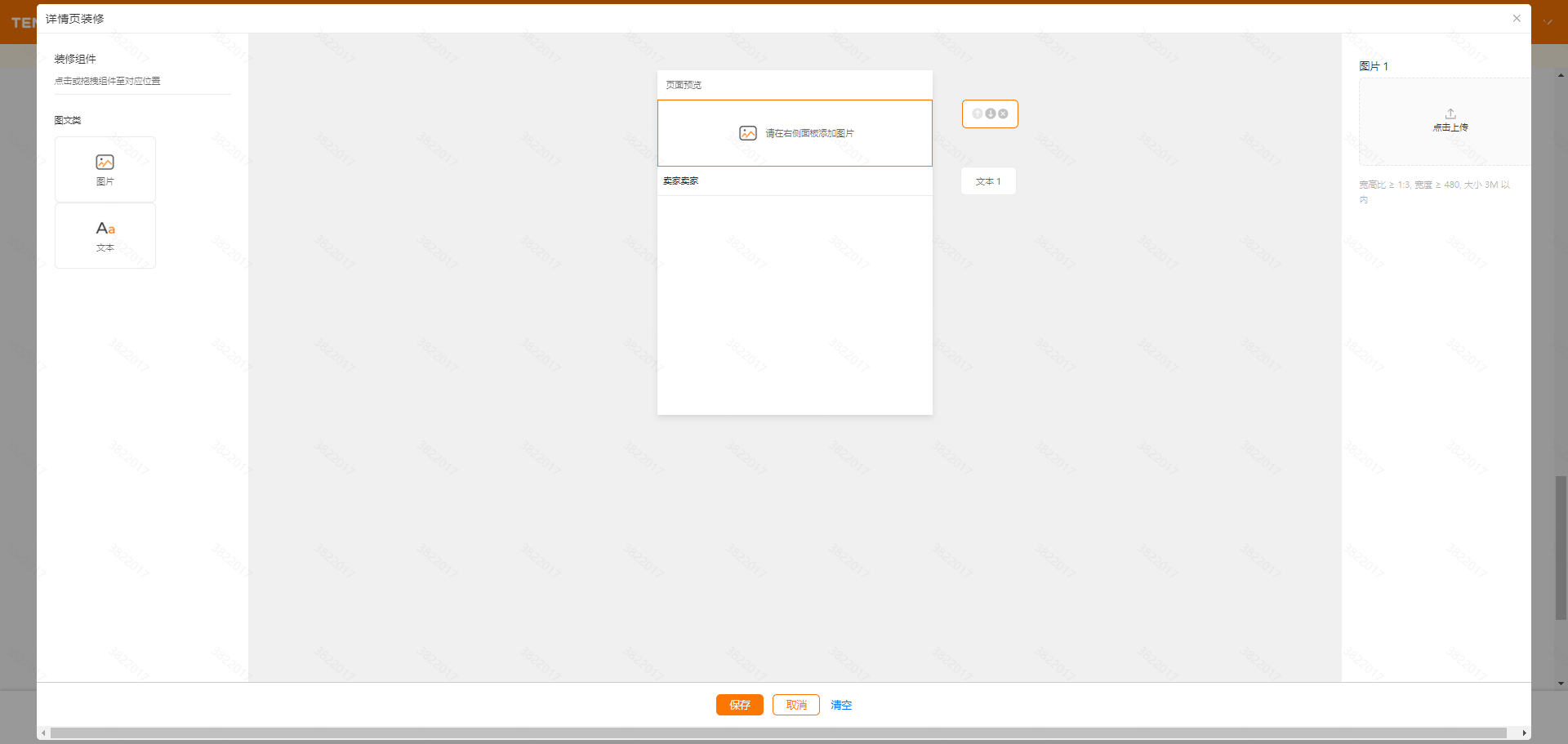The height and width of the screenshot is (744, 1568).
Task: Click the image placeholder icon in preview
Action: (x=747, y=133)
